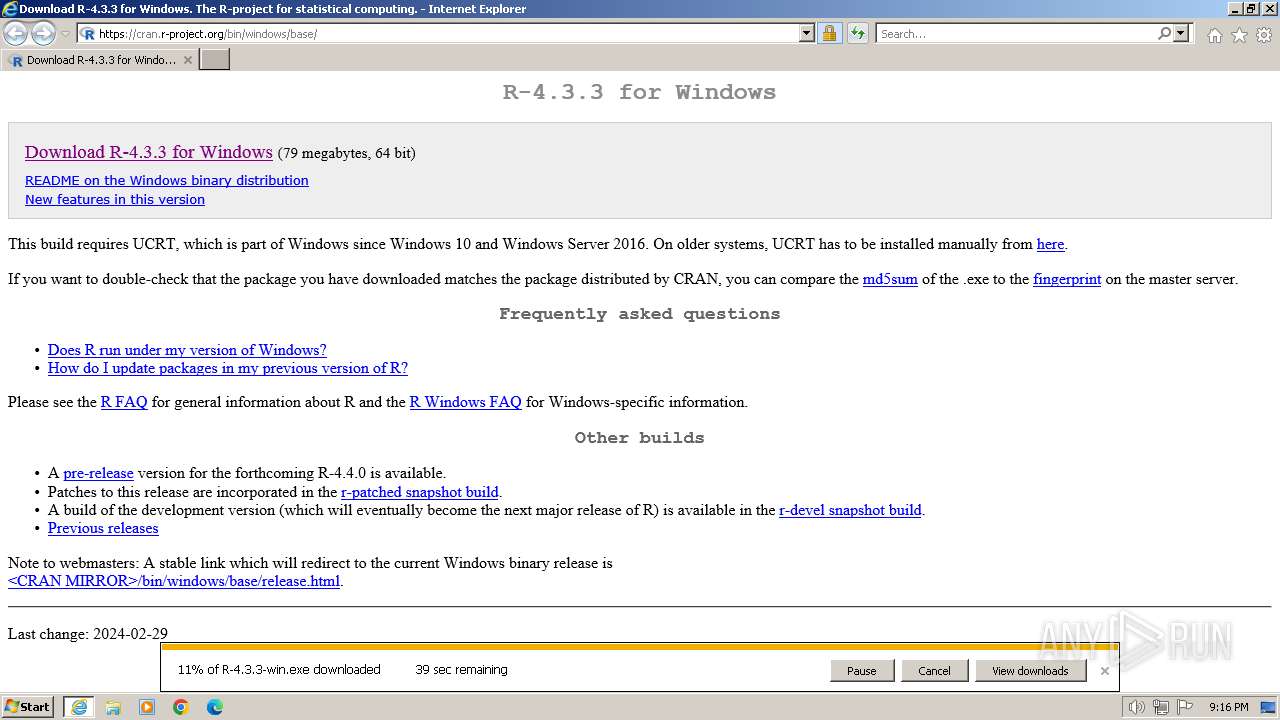The width and height of the screenshot is (1280, 720).
Task: Go forward using the browser forward arrow
Action: tap(43, 33)
